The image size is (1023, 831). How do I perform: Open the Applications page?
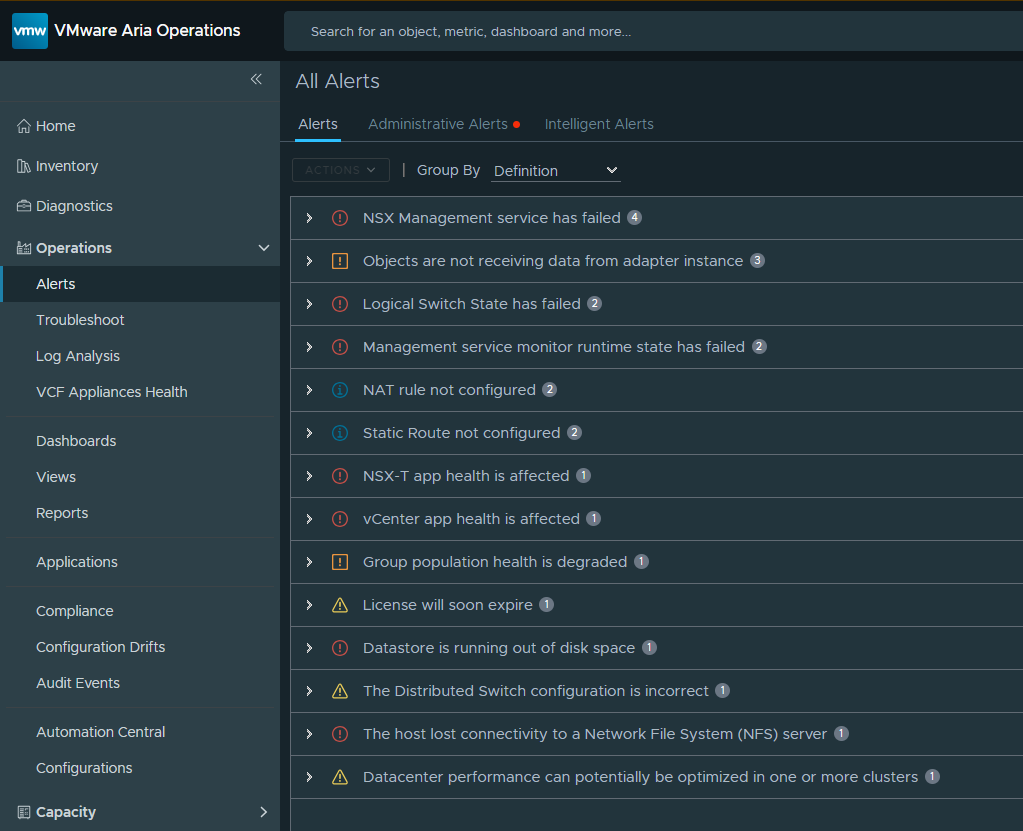77,562
